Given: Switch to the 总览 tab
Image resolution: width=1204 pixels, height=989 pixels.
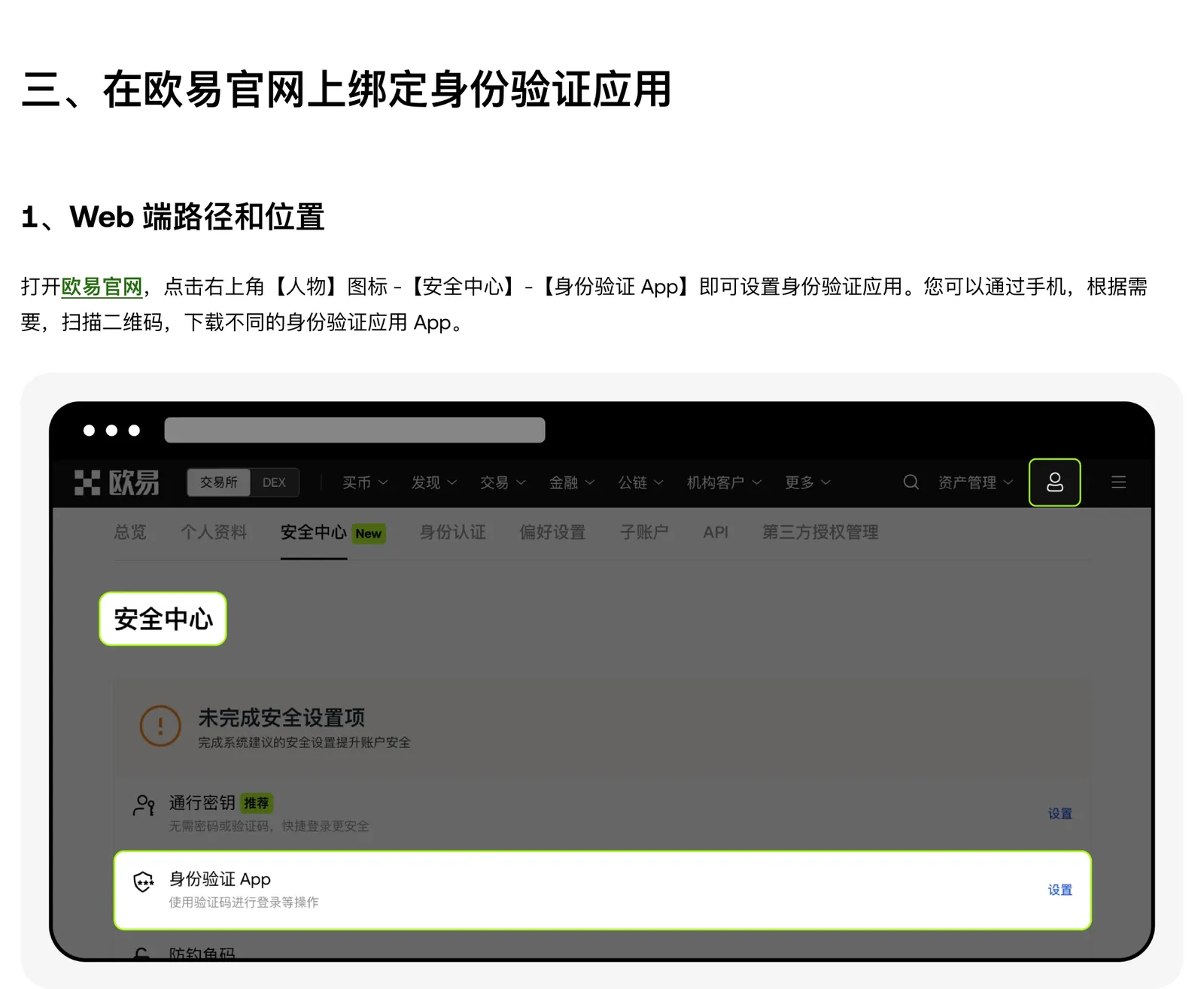Looking at the screenshot, I should click(130, 532).
